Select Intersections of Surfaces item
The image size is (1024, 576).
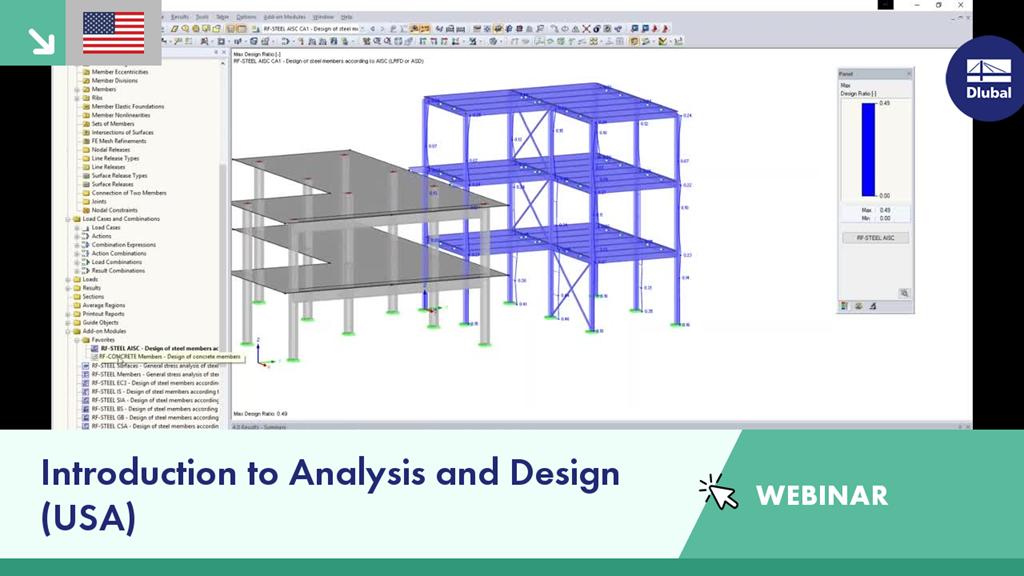point(122,132)
